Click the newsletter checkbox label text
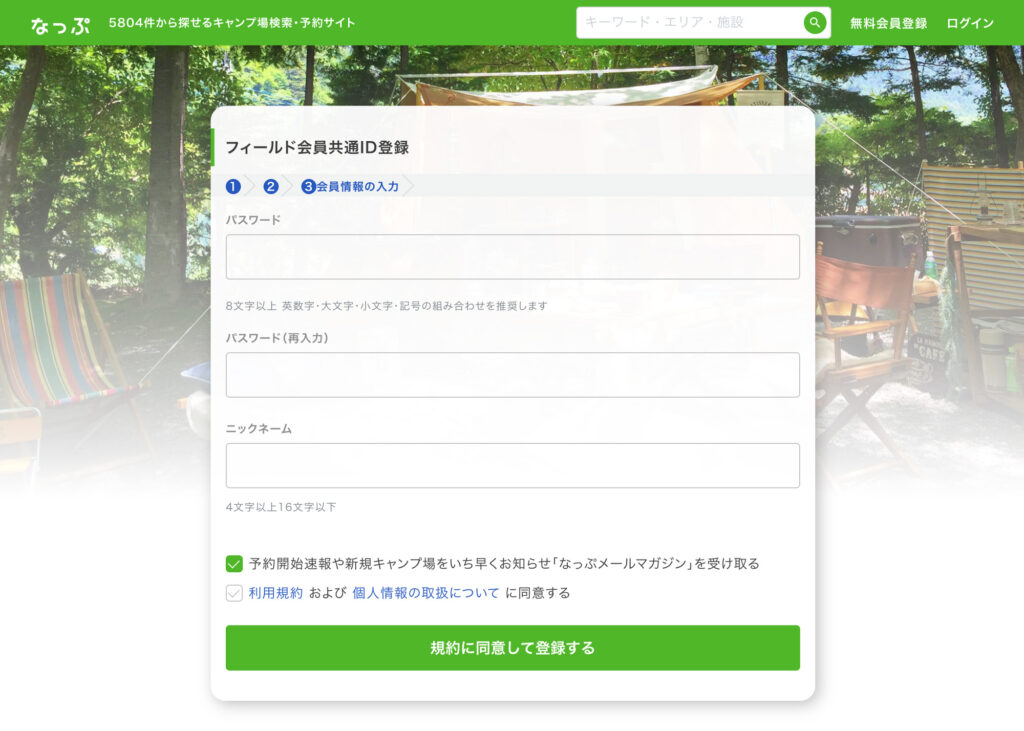The image size is (1024, 731). pyautogui.click(x=504, y=564)
